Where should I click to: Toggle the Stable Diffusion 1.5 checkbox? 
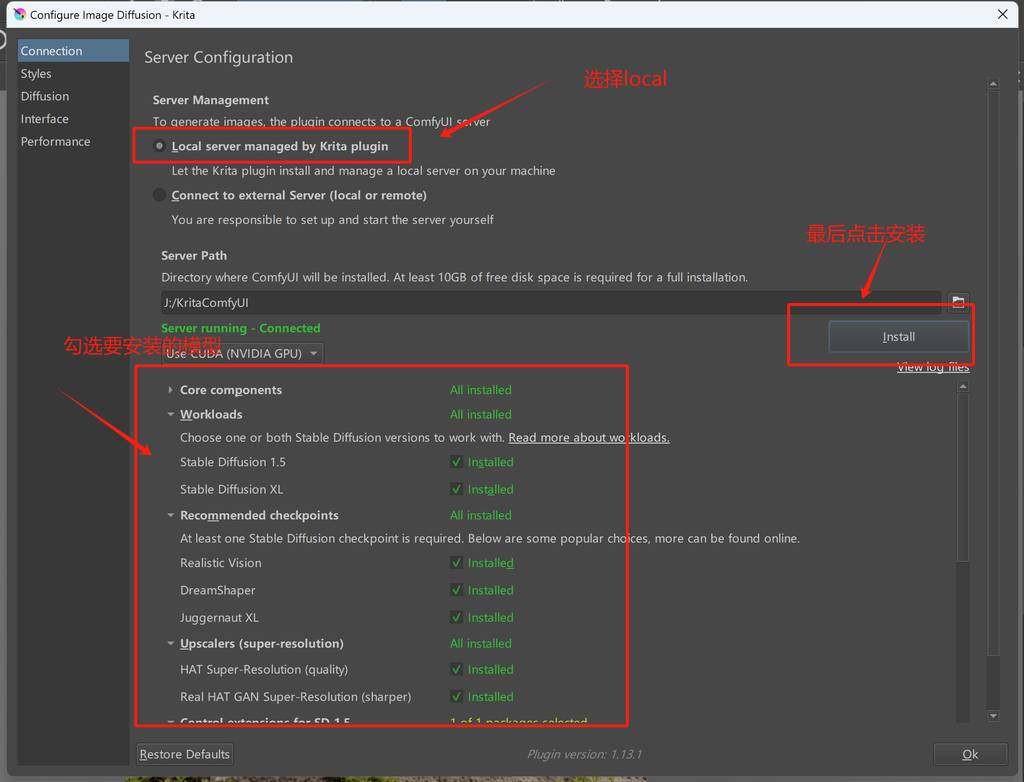456,462
